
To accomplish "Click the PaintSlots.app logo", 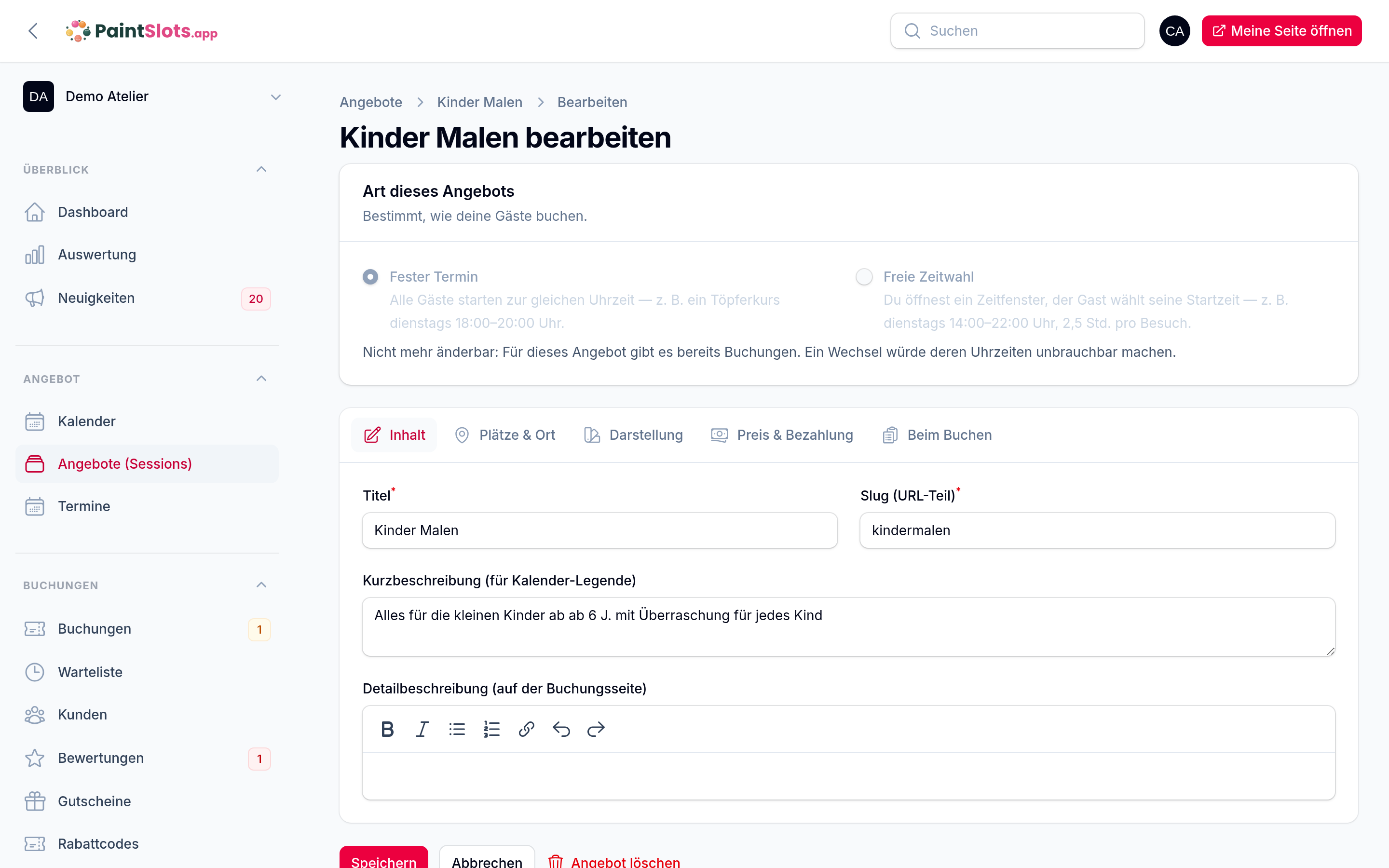I will click(142, 31).
